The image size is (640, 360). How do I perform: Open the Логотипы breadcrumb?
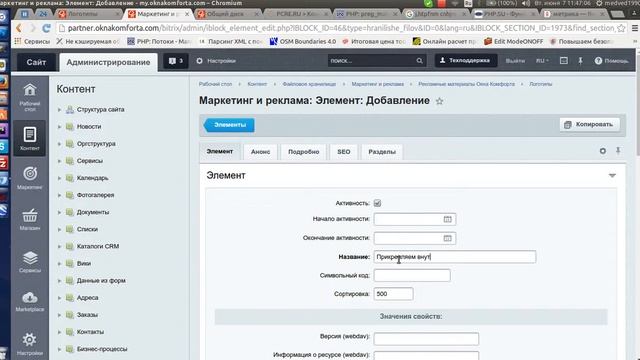540,84
